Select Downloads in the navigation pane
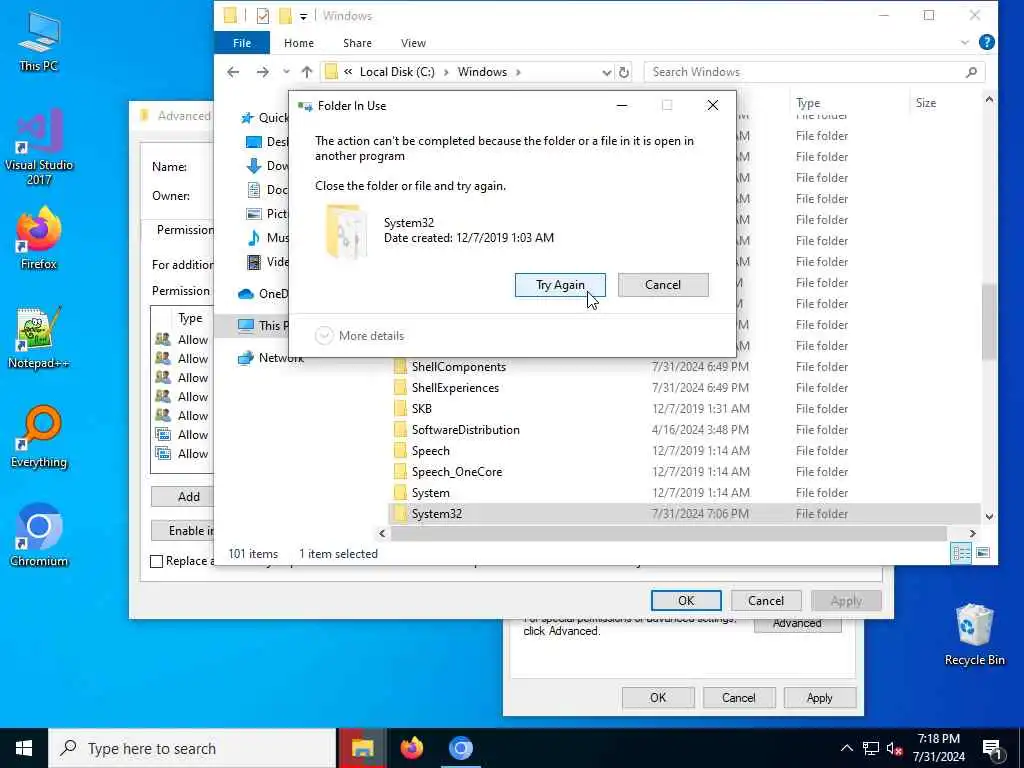The width and height of the screenshot is (1024, 768). (268, 166)
